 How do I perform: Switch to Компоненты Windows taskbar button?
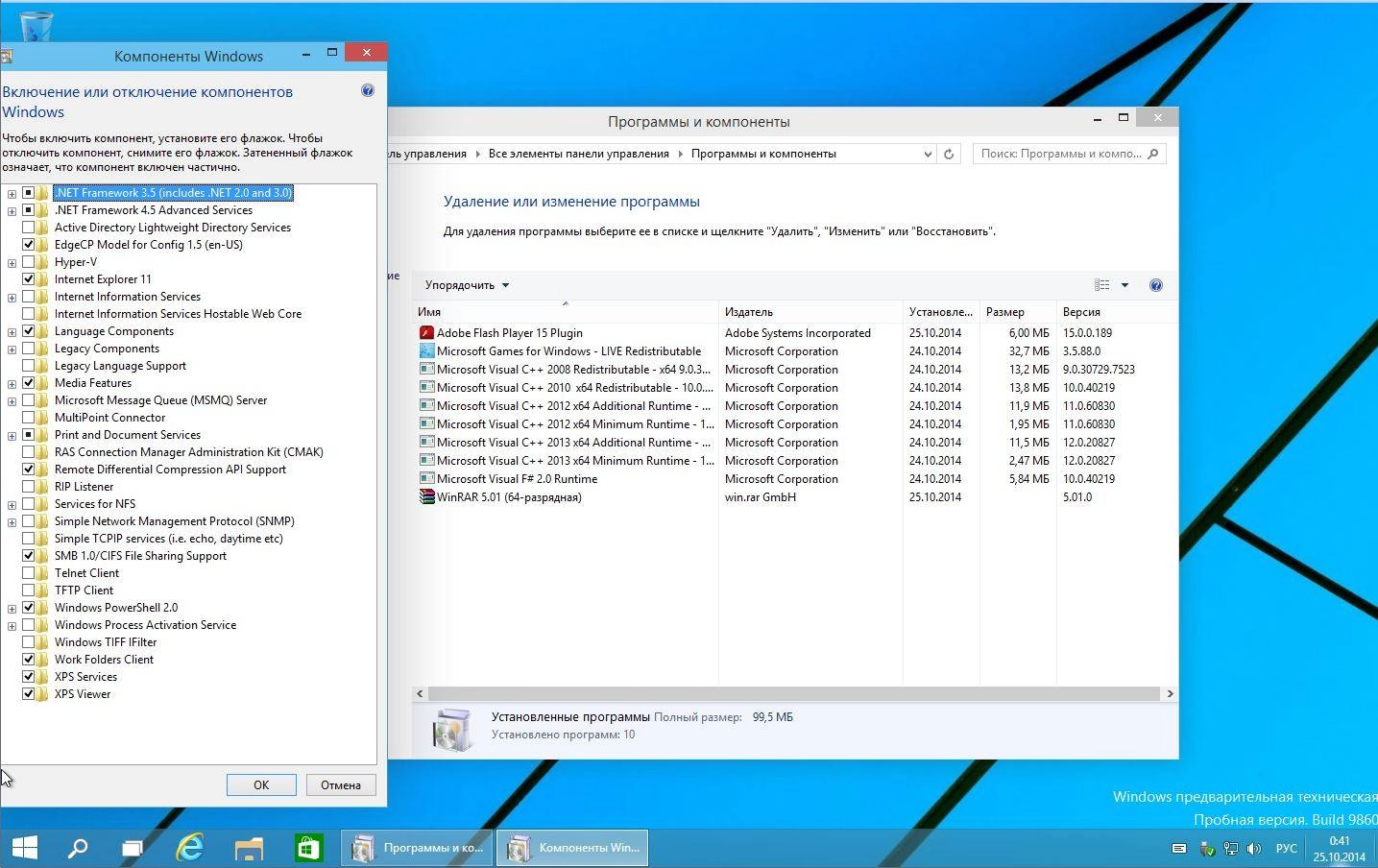click(572, 848)
